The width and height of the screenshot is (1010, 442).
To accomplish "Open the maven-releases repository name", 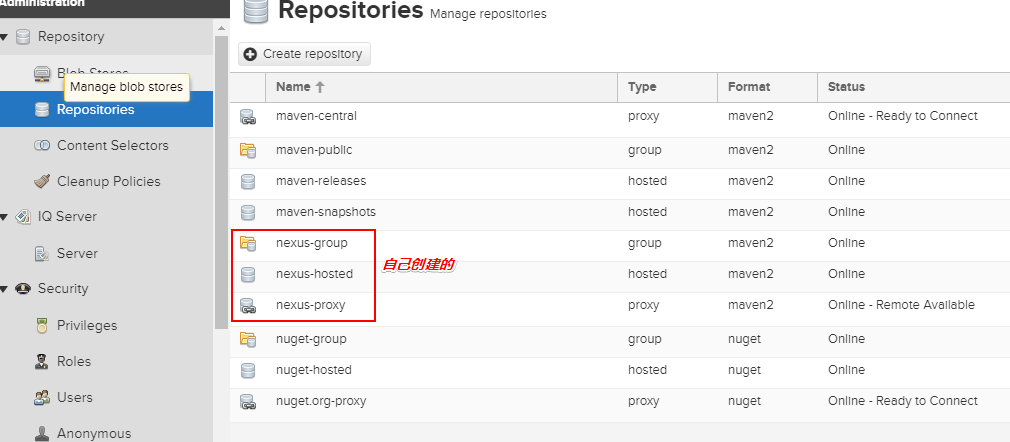I will coord(321,181).
